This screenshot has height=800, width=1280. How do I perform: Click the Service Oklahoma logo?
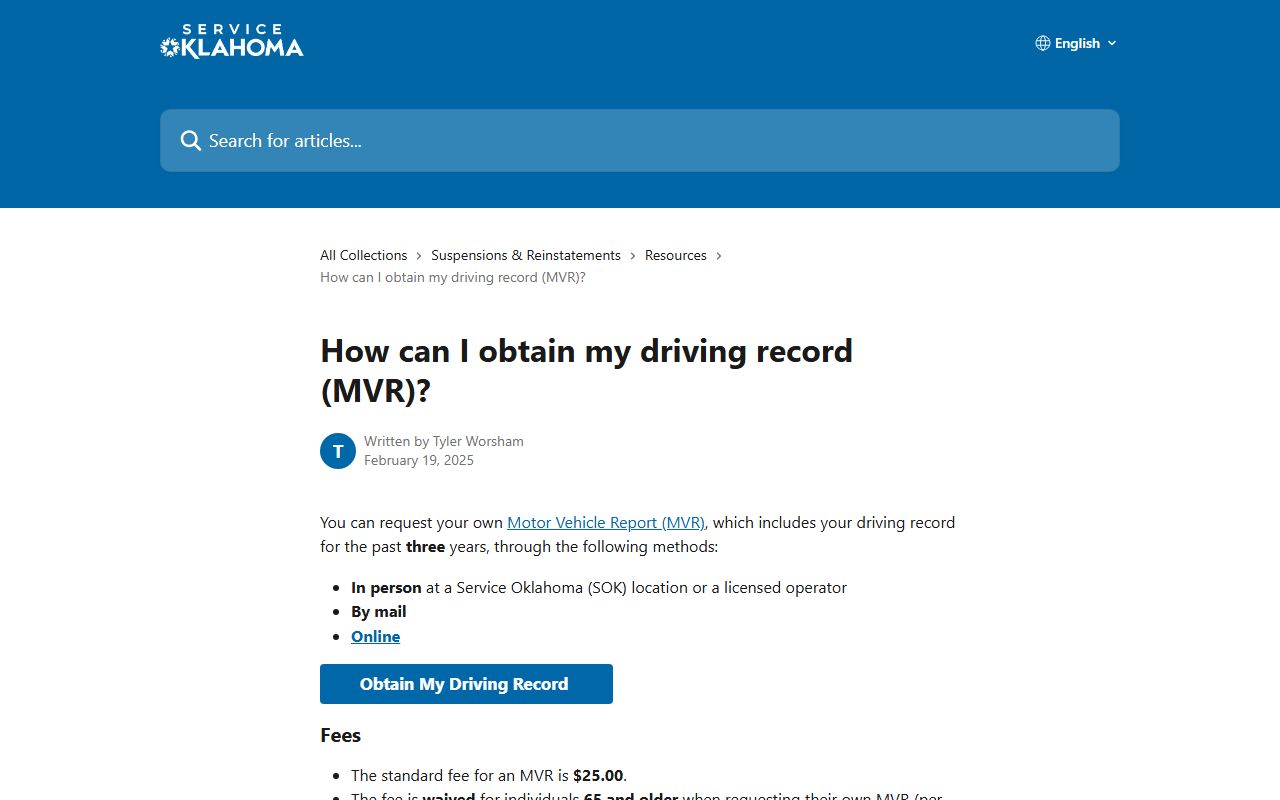click(232, 42)
